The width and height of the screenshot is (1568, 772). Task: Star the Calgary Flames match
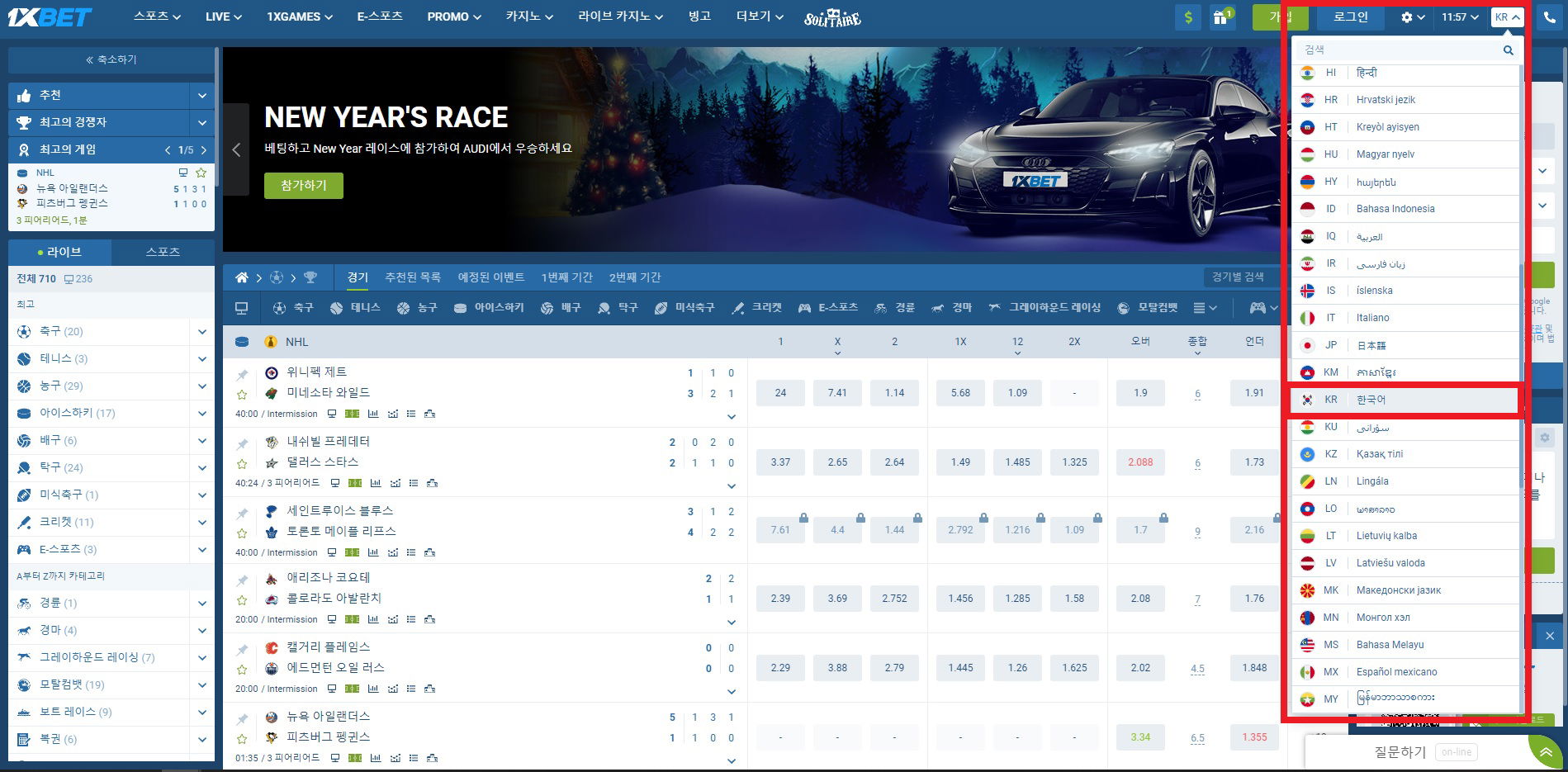tap(242, 670)
